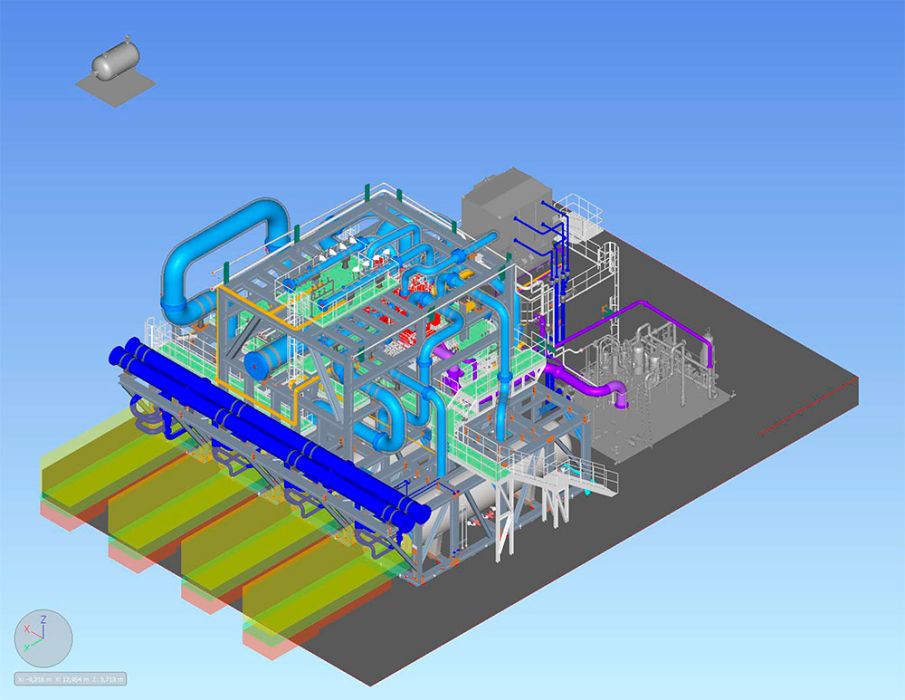The image size is (905, 700).
Task: Select the dark blue horizontal header pipes
Action: [270, 430]
